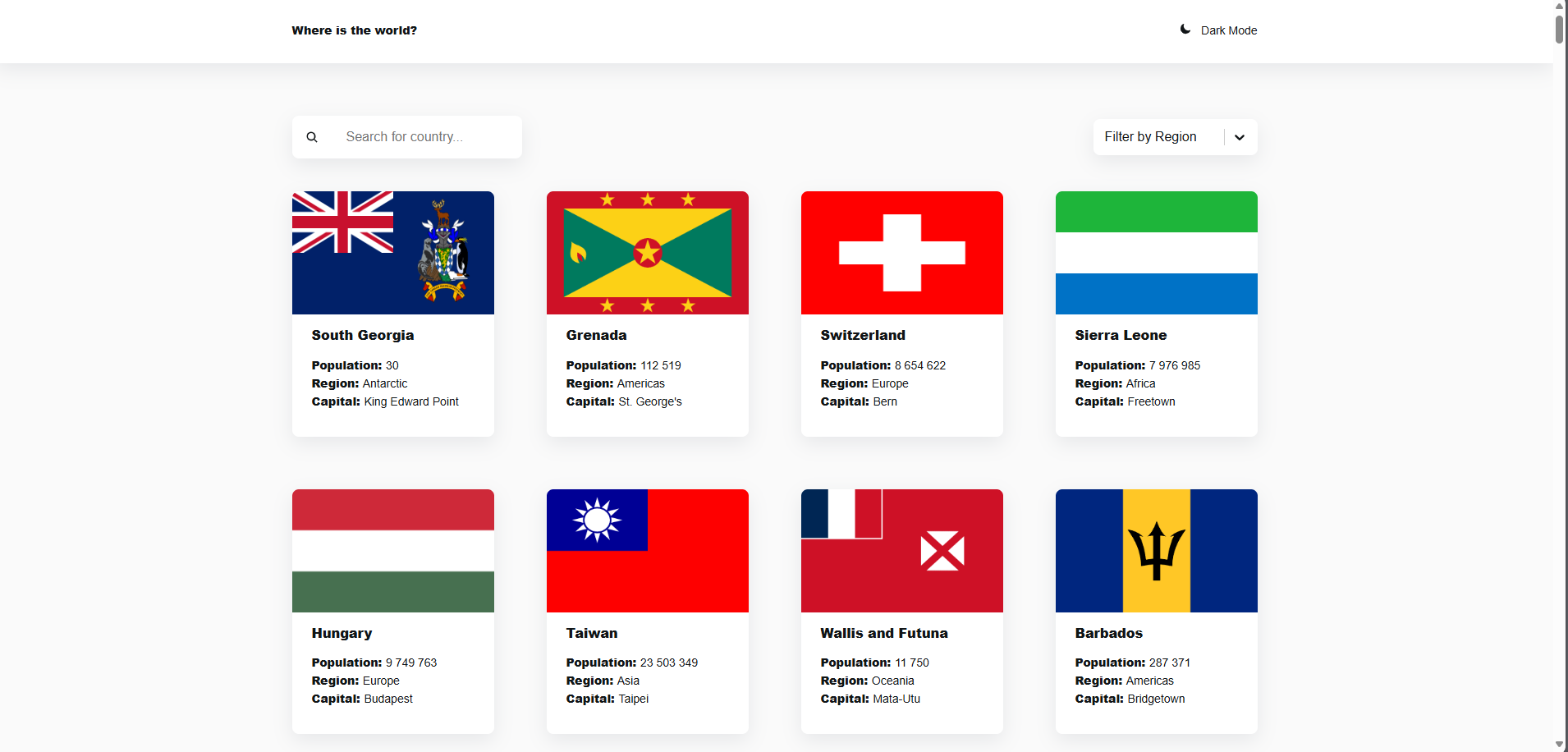
Task: Click the Barbados trident flag image
Action: pyautogui.click(x=1157, y=551)
